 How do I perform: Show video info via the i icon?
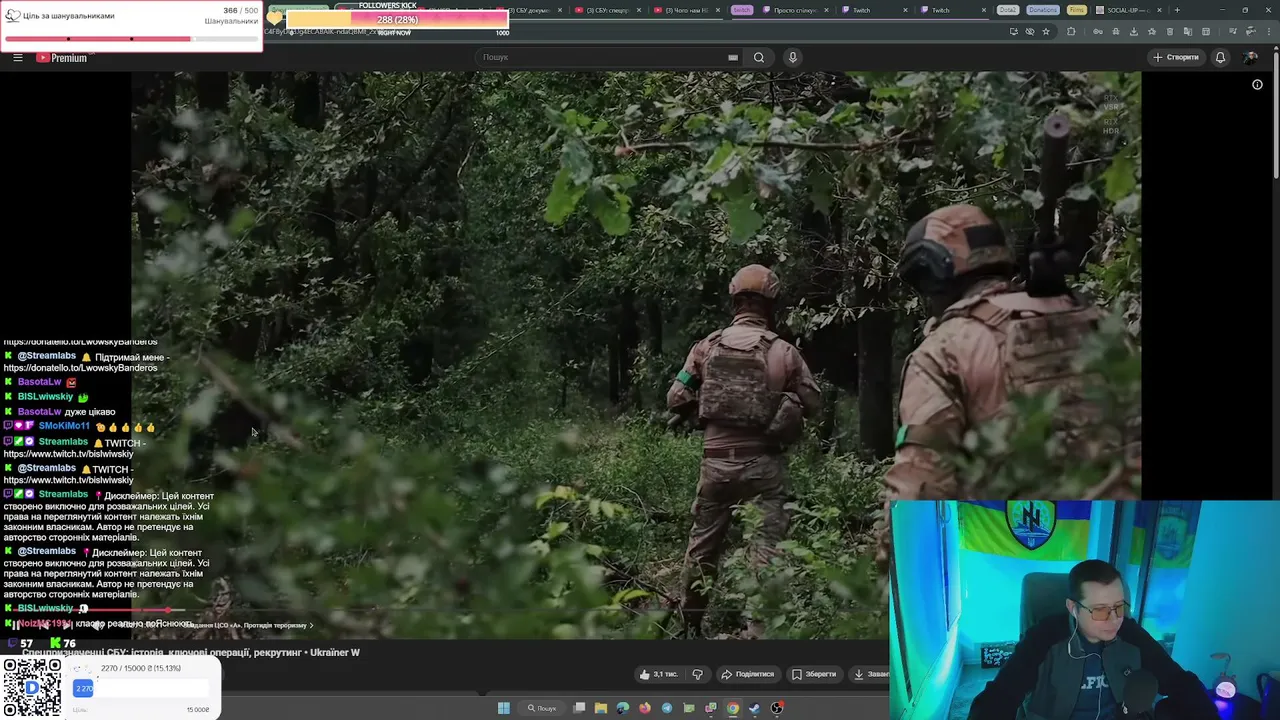click(x=1258, y=85)
